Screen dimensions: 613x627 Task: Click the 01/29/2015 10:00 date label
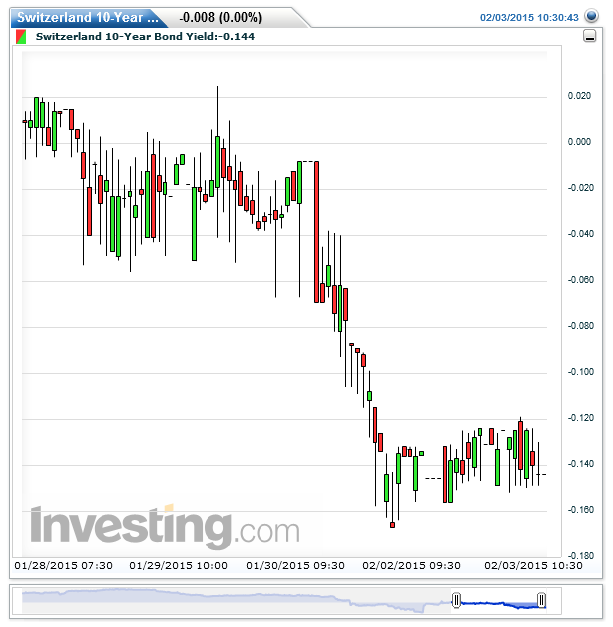click(x=178, y=565)
